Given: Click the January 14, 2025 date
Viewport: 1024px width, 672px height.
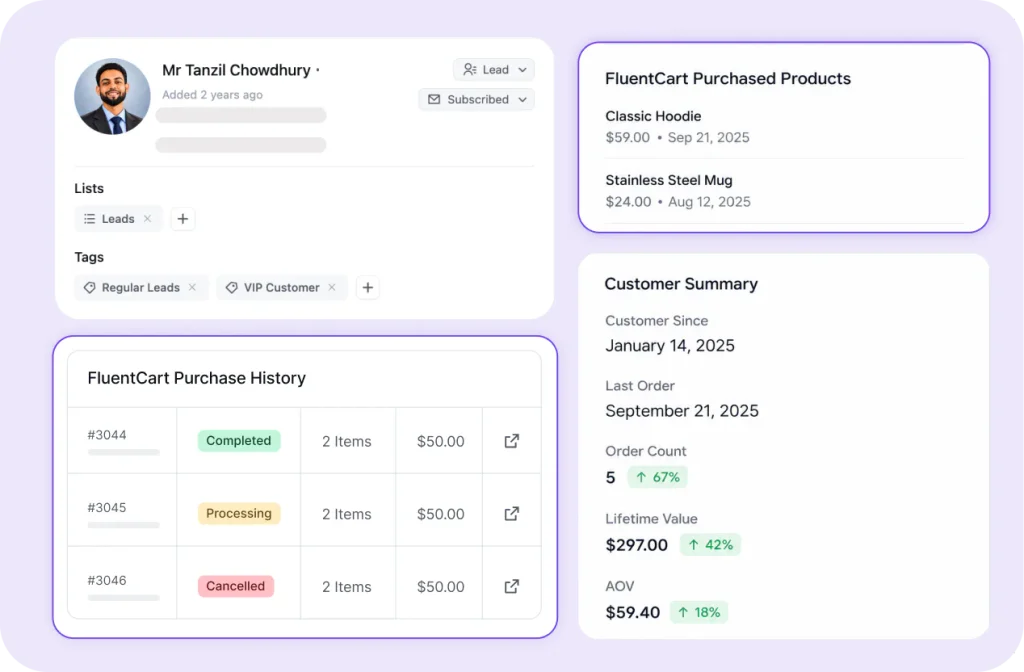Looking at the screenshot, I should coord(670,345).
